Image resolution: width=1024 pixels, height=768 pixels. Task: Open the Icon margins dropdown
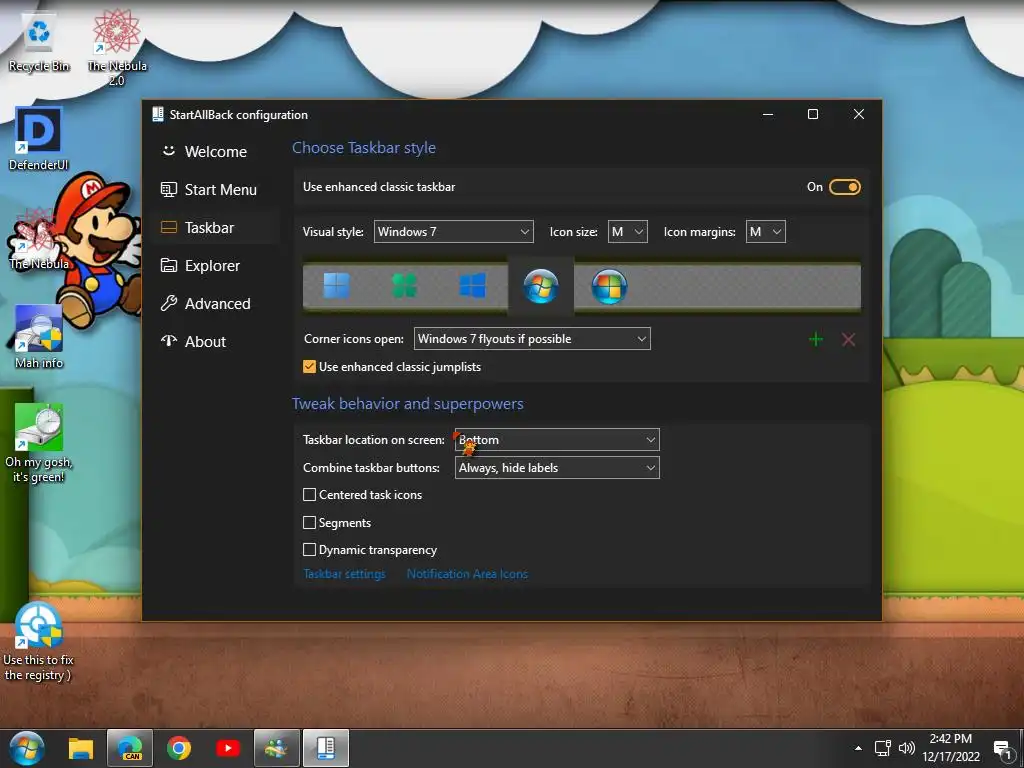point(765,232)
